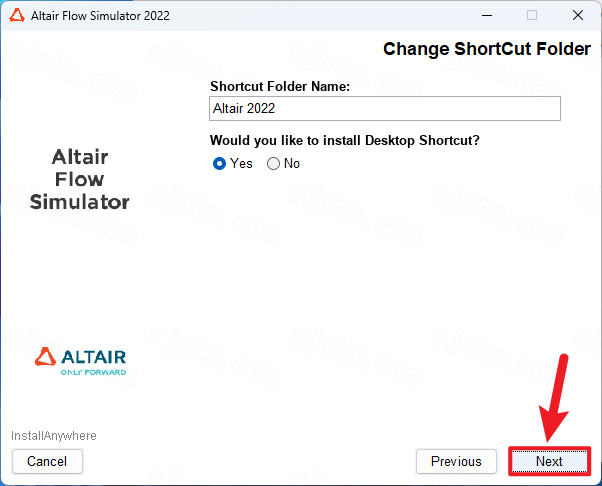Viewport: 602px width, 486px height.
Task: Select the Yes radio button
Action: click(x=219, y=164)
